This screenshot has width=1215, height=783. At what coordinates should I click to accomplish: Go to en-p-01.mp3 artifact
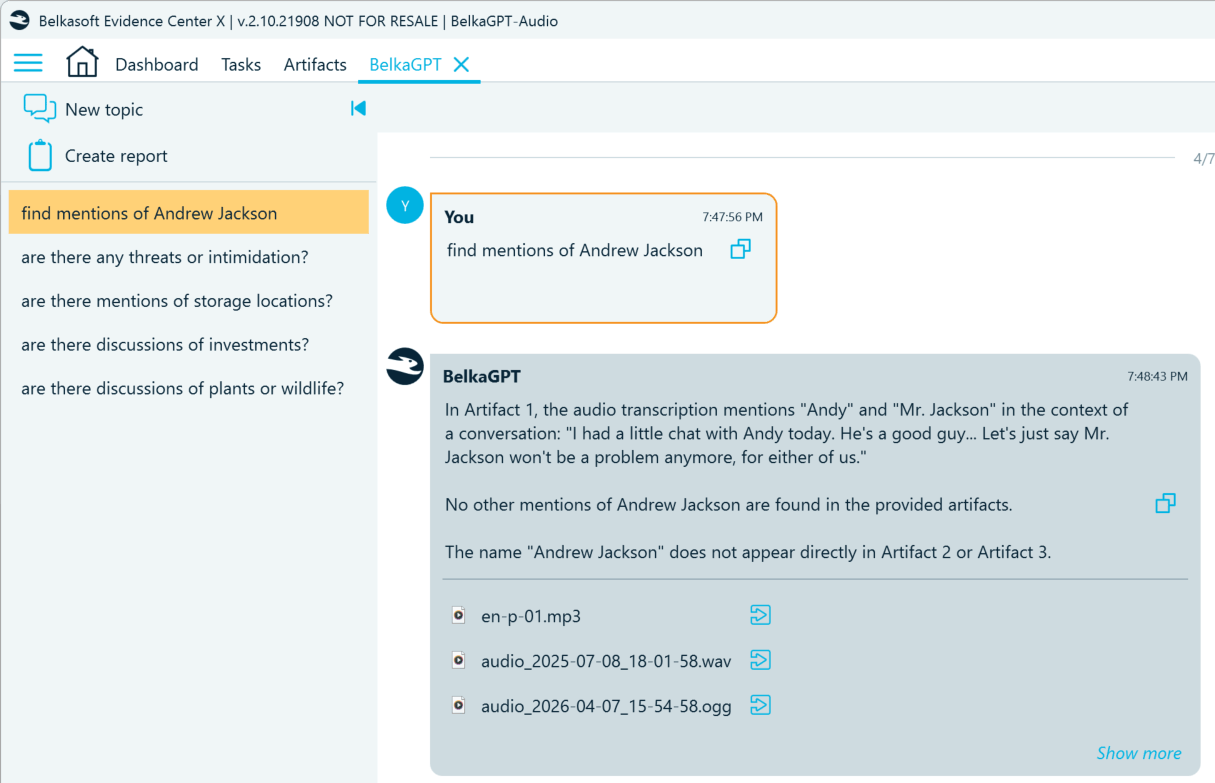[x=760, y=615]
